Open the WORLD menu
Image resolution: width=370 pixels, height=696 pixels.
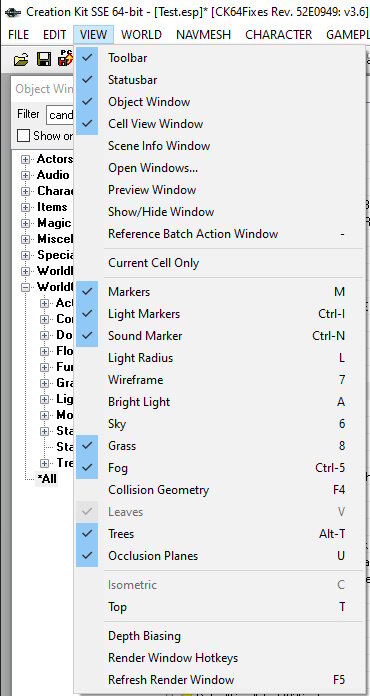pos(142,35)
